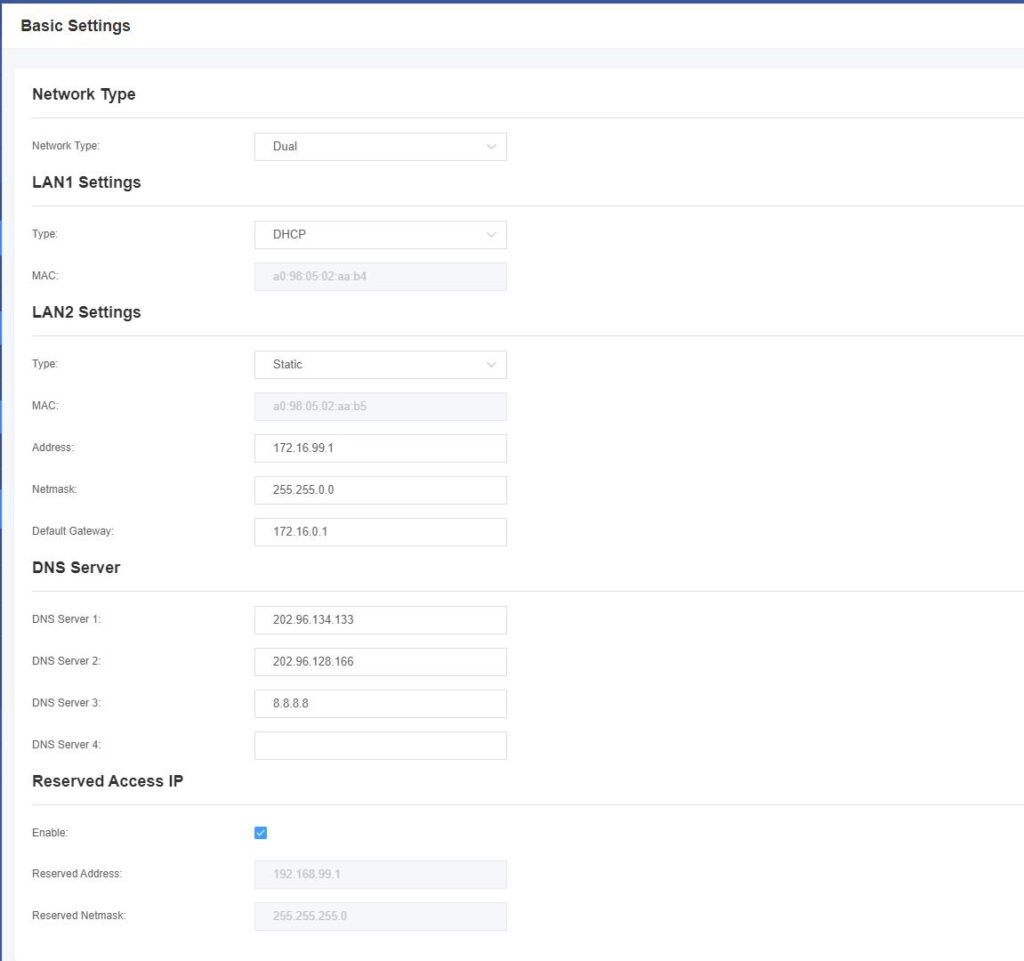Image resolution: width=1024 pixels, height=961 pixels.
Task: Click the Reserved Netmask field 255.255.255.0
Action: pyautogui.click(x=380, y=917)
